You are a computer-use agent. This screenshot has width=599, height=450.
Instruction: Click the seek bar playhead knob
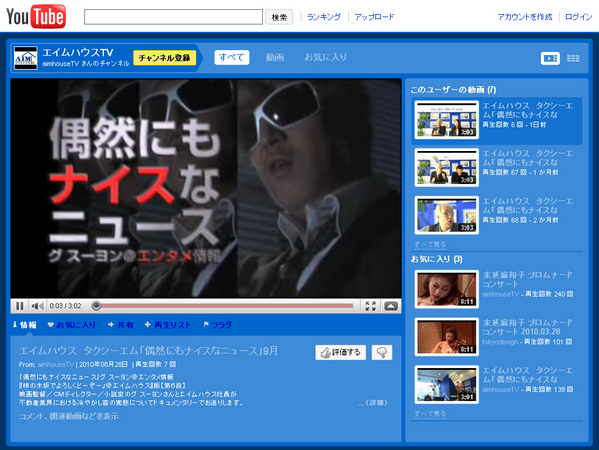coord(96,306)
